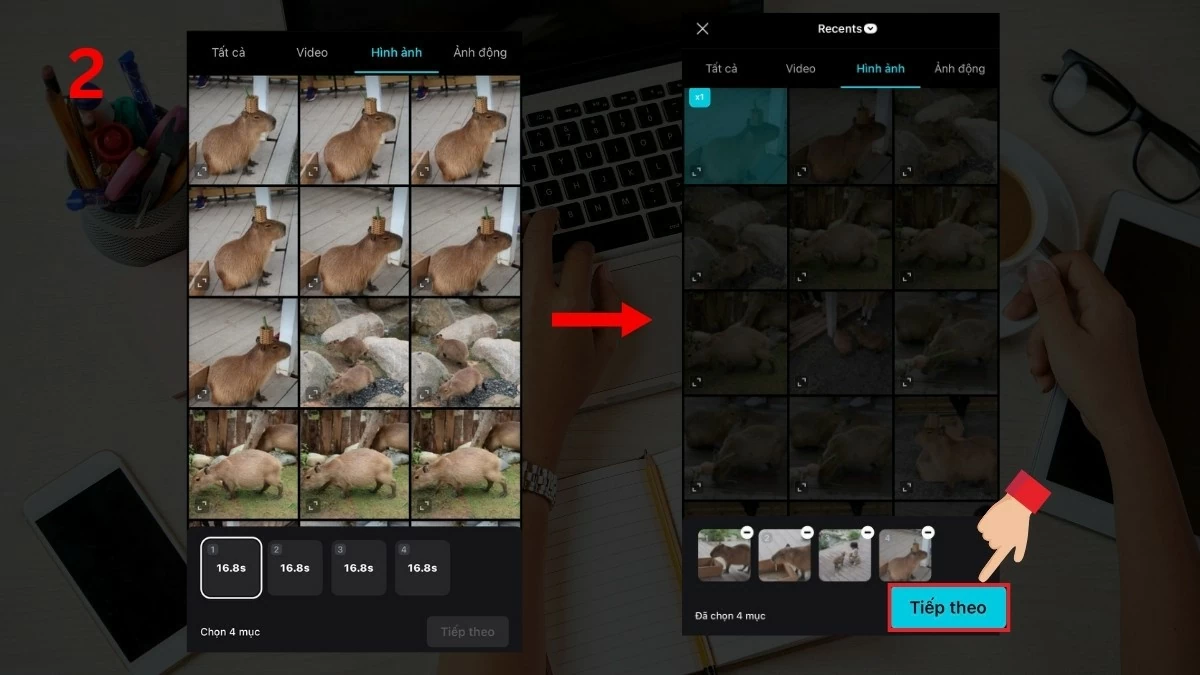Close the right Recents picker with the X

pyautogui.click(x=702, y=29)
